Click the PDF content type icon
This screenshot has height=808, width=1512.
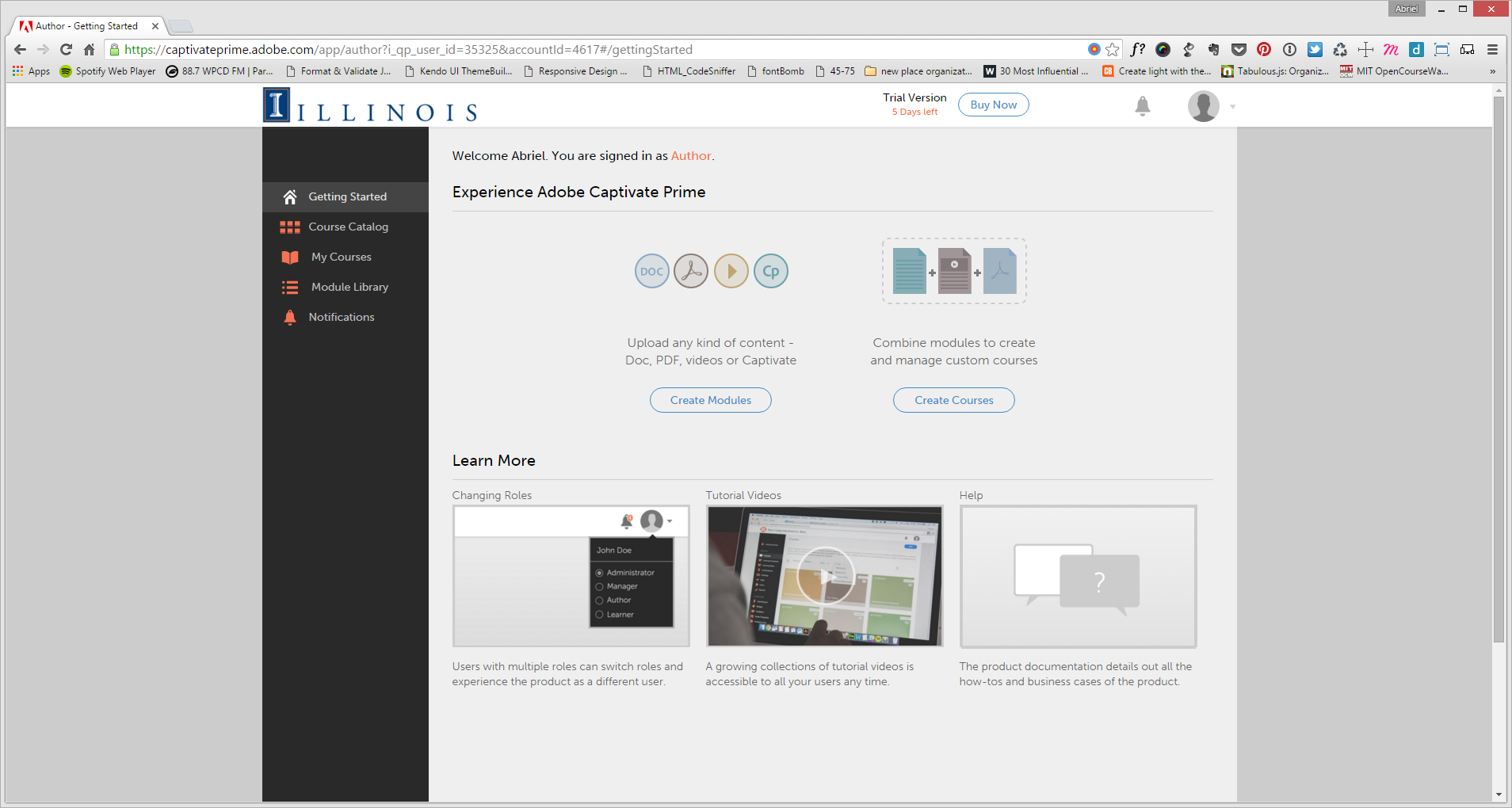tap(691, 271)
